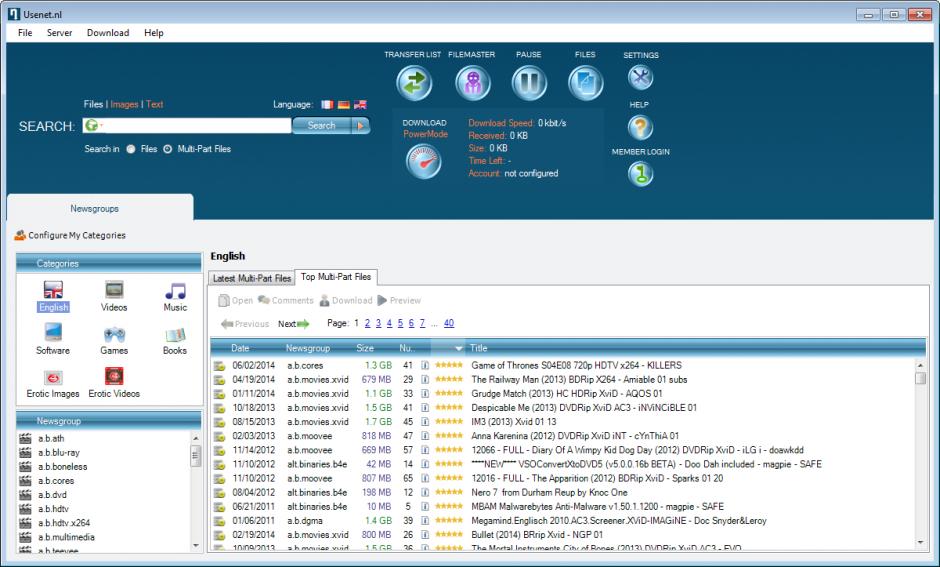Click the file list scrollbar down arrow
The width and height of the screenshot is (940, 567).
[920, 542]
